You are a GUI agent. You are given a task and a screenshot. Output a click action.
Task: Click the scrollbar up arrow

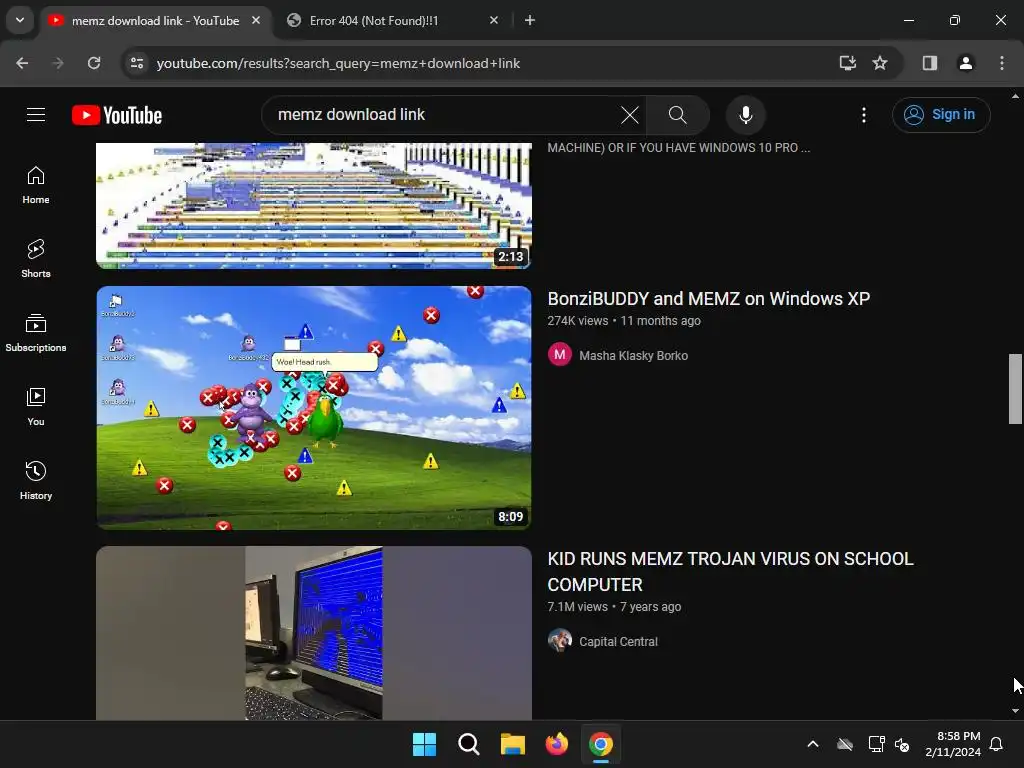point(1015,96)
